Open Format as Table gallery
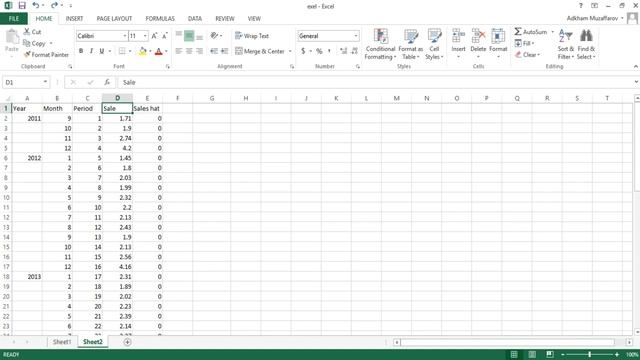 pos(411,44)
